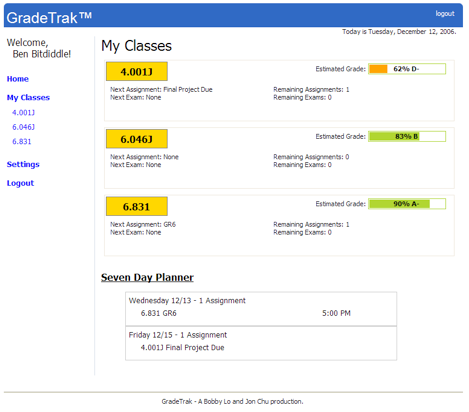This screenshot has width=469, height=412.
Task: Click the 4.001J Final Project Due planner entry
Action: tap(182, 348)
